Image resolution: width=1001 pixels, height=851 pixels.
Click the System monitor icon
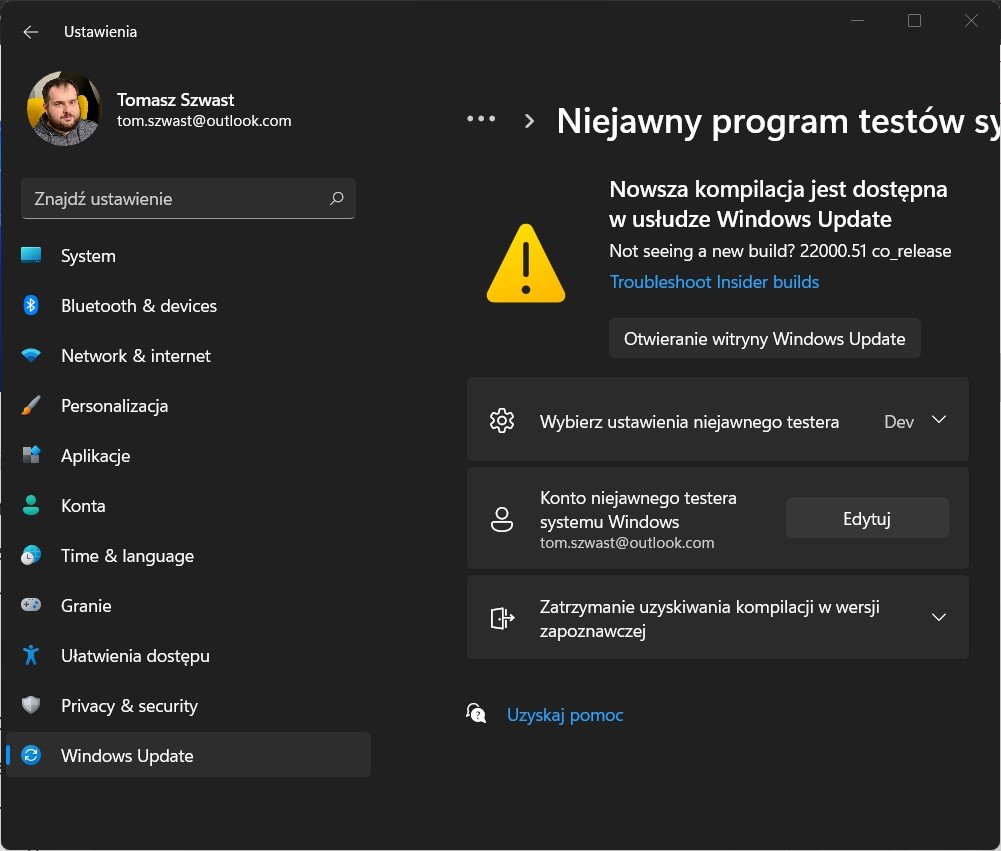click(x=31, y=255)
